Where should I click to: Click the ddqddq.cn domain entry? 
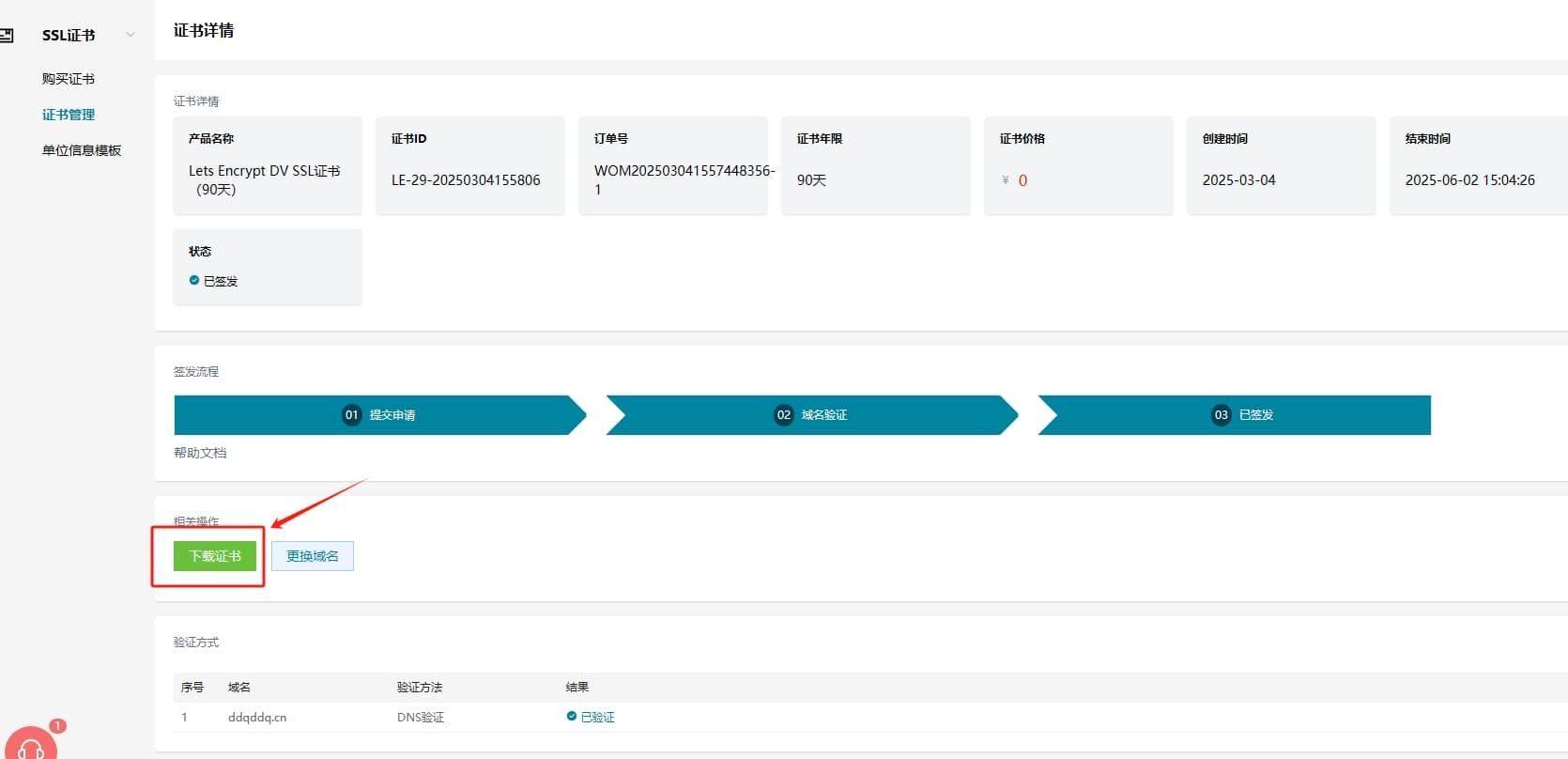coord(257,718)
